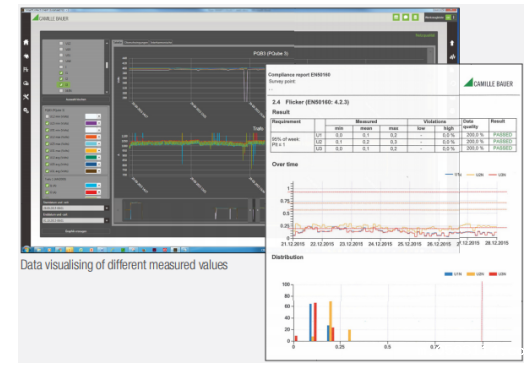532x367 pixels.
Task: Click the Windows Start button on taskbar
Action: point(26,250)
